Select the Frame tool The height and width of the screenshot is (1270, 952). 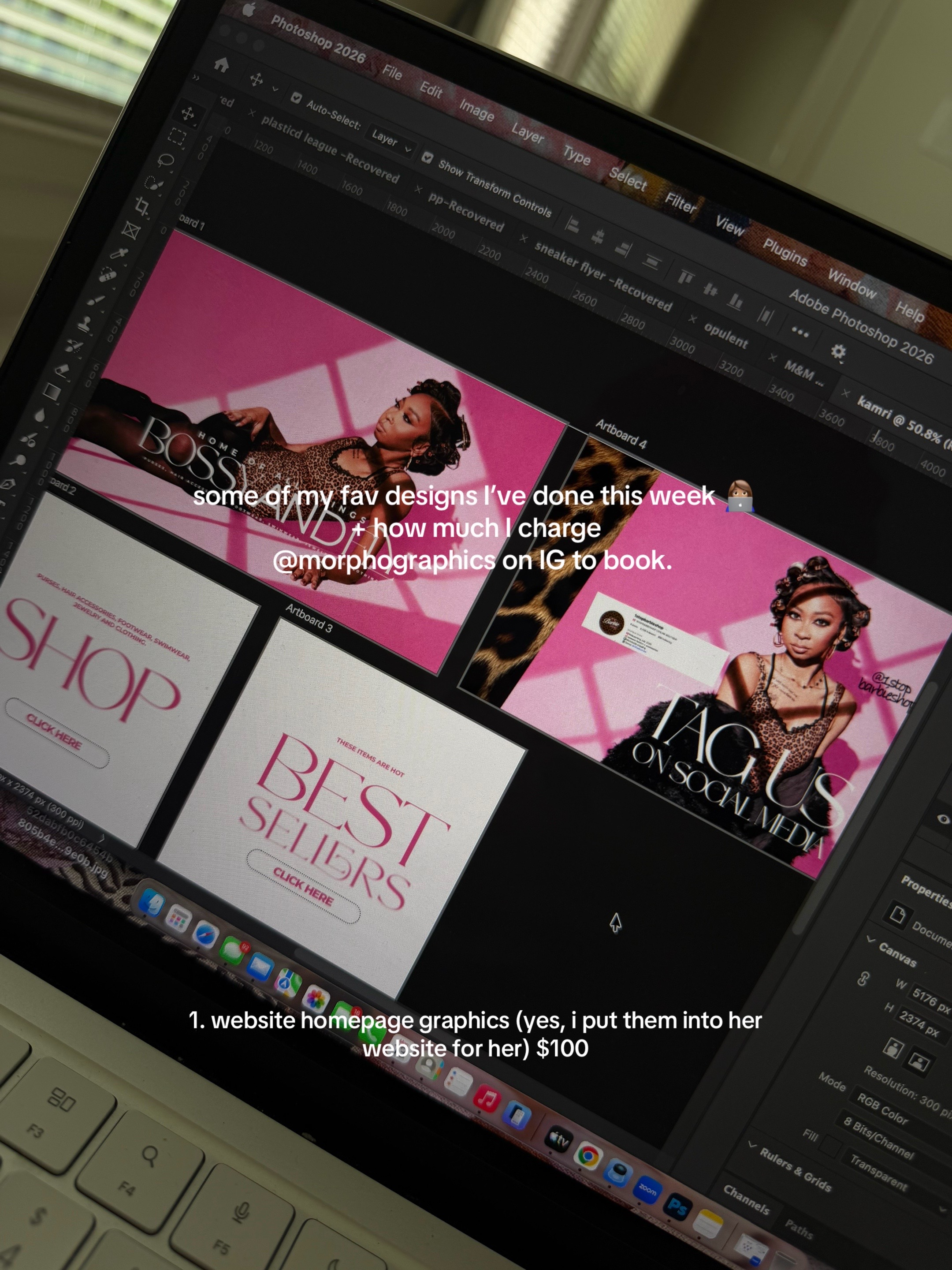pos(131,230)
